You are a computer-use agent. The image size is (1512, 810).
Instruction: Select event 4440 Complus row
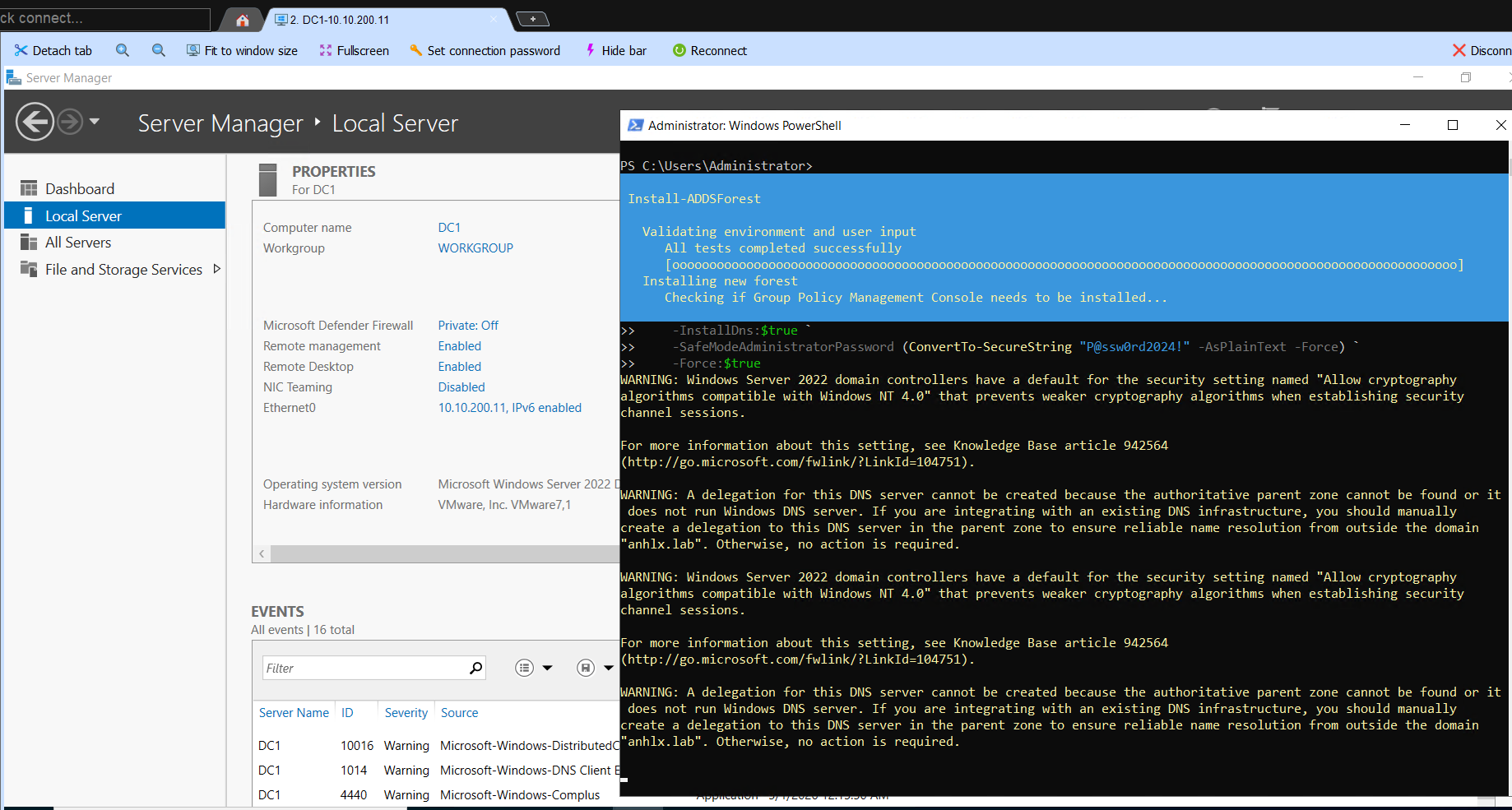(x=436, y=795)
